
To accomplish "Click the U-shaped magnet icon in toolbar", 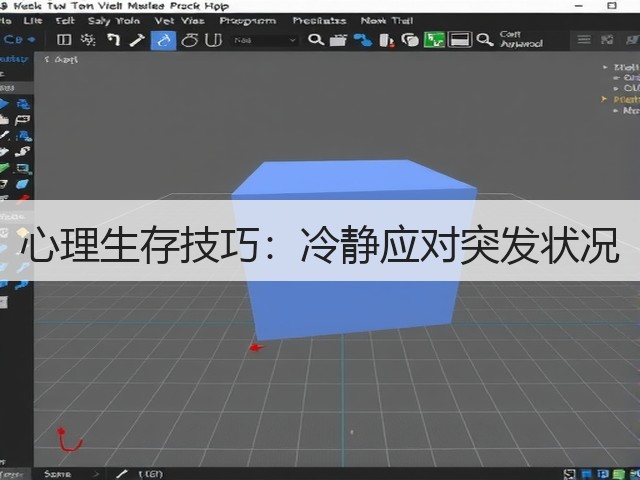I will [213, 40].
